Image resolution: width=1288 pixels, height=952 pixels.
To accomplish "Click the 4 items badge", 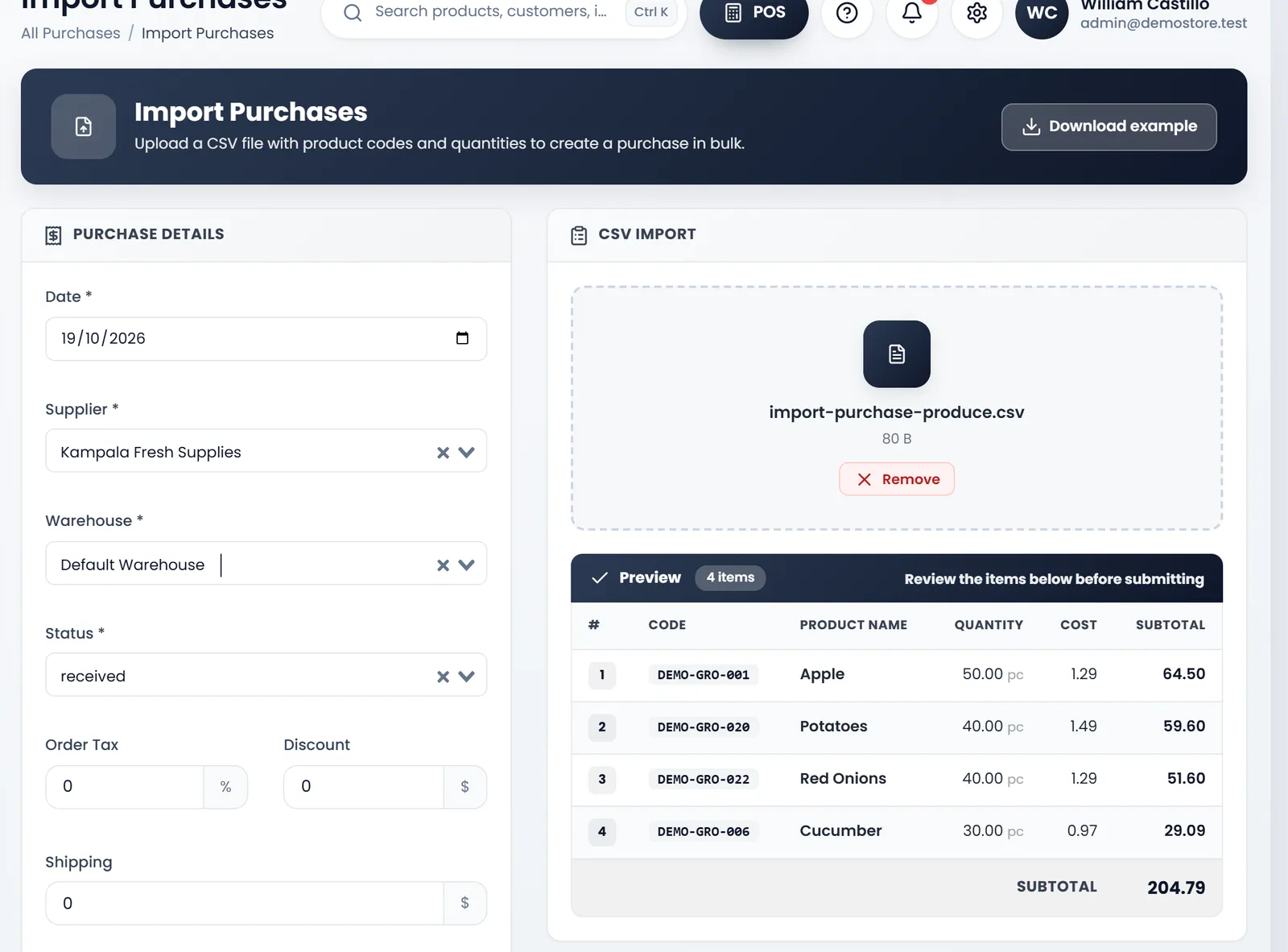I will pyautogui.click(x=730, y=577).
